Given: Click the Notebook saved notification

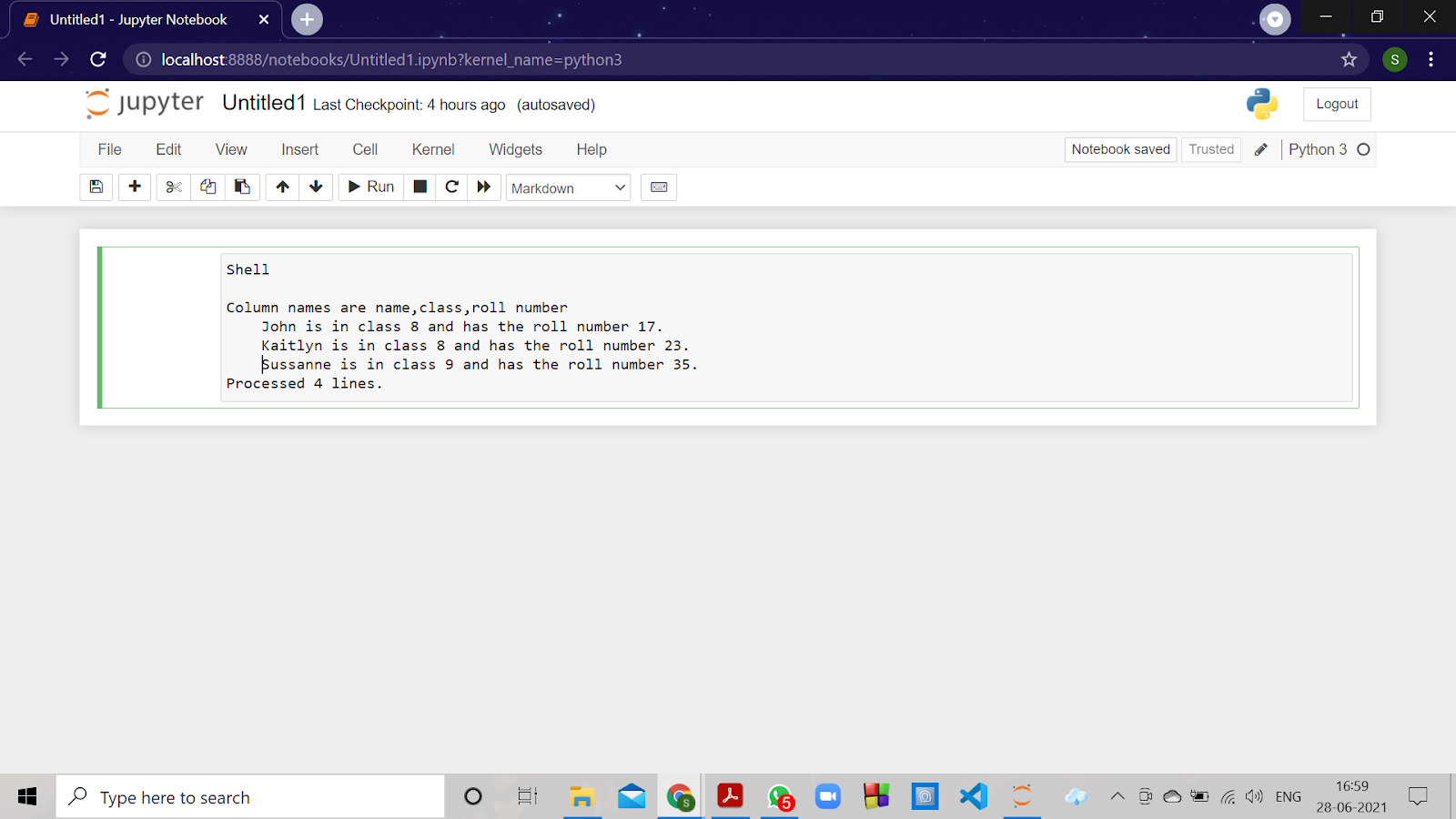Looking at the screenshot, I should coord(1120,149).
